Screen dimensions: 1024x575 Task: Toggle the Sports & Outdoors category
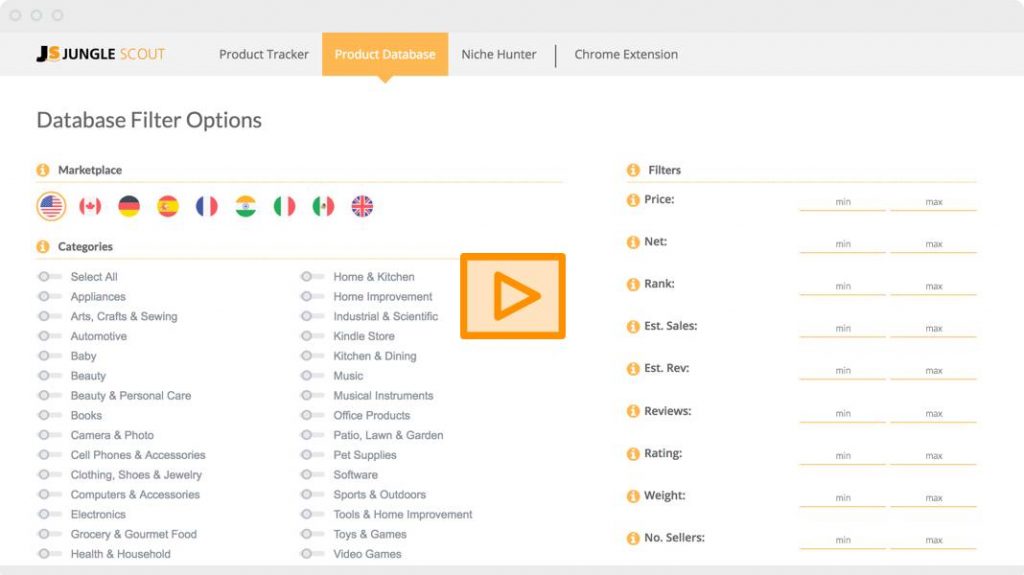[x=312, y=494]
